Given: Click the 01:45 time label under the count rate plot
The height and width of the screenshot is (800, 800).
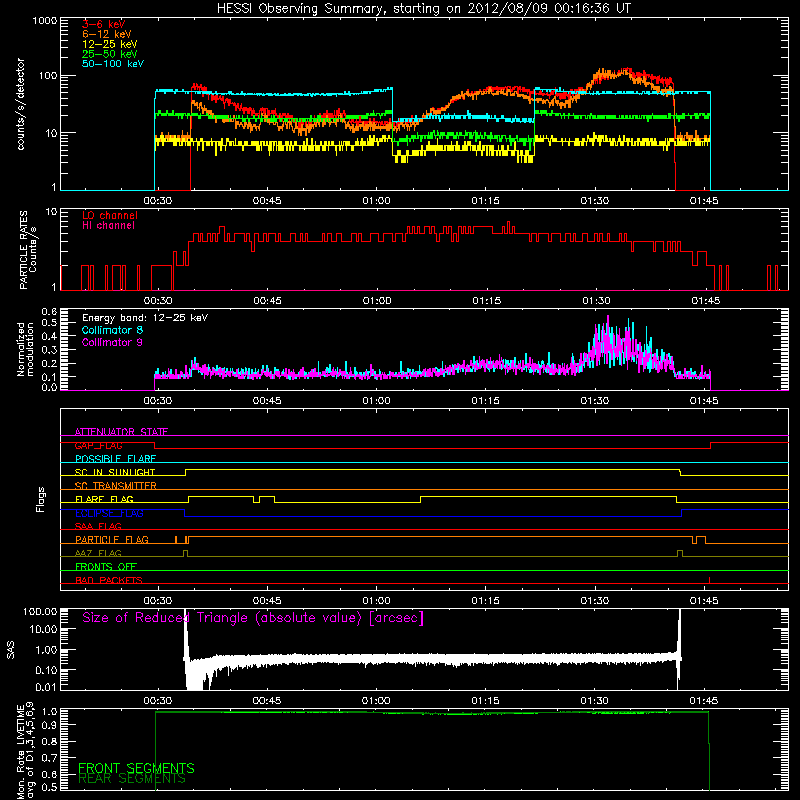Looking at the screenshot, I should pos(704,201).
